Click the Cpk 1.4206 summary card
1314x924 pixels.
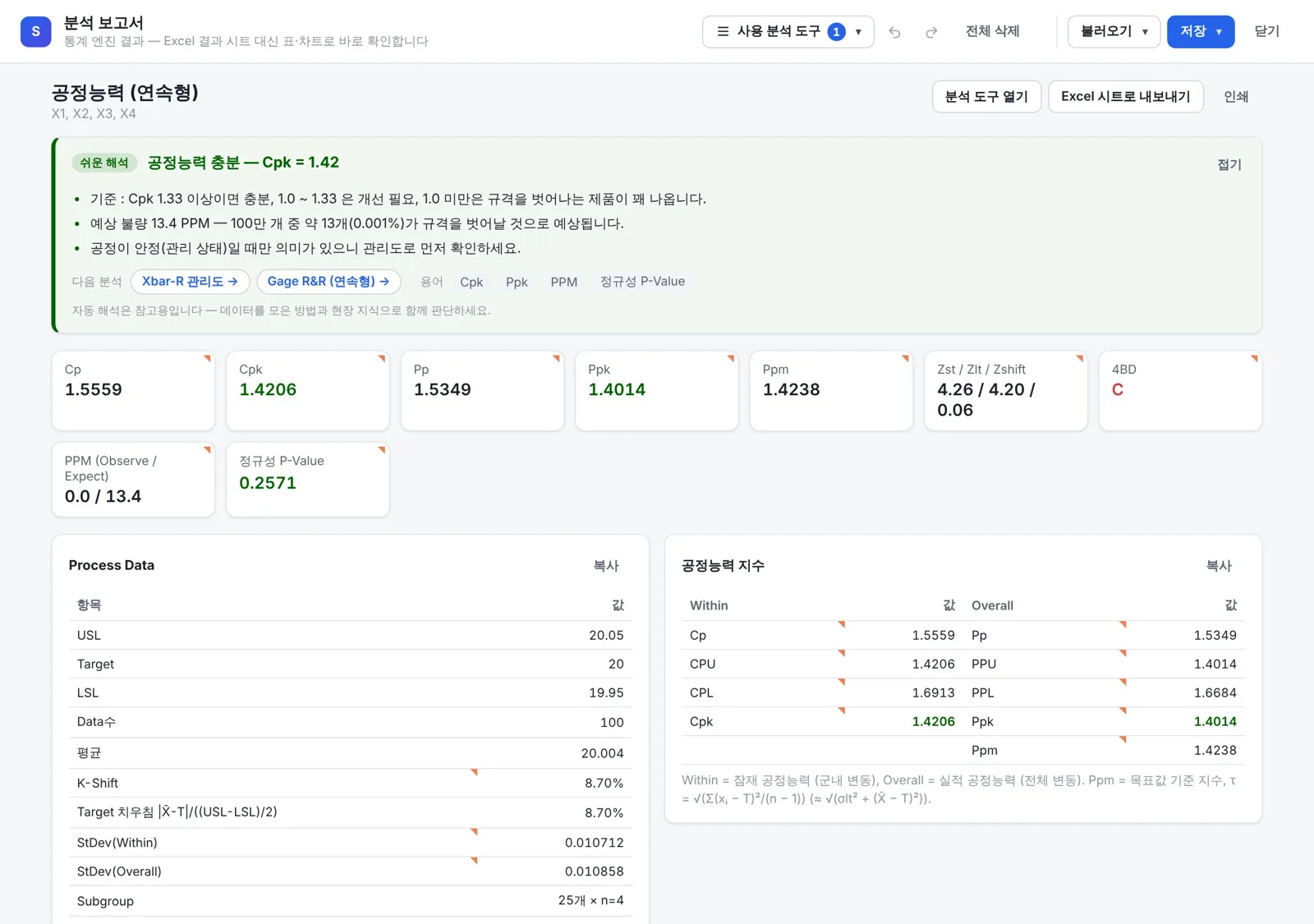[308, 390]
